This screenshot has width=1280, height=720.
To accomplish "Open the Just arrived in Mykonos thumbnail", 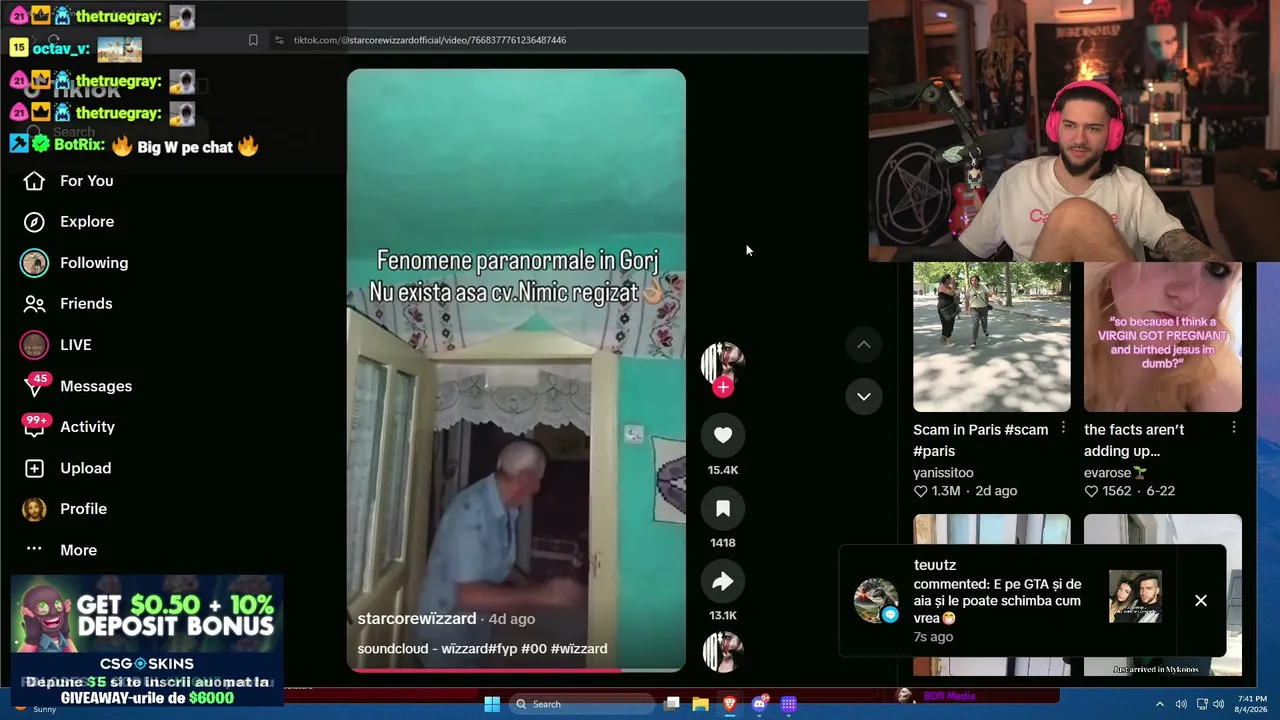I will 1163,595.
